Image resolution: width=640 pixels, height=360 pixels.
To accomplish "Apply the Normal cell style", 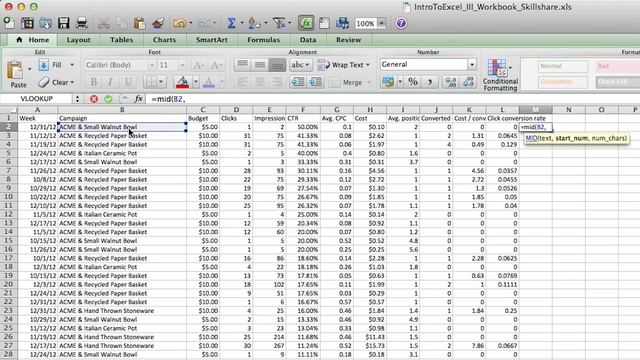I will (563, 66).
